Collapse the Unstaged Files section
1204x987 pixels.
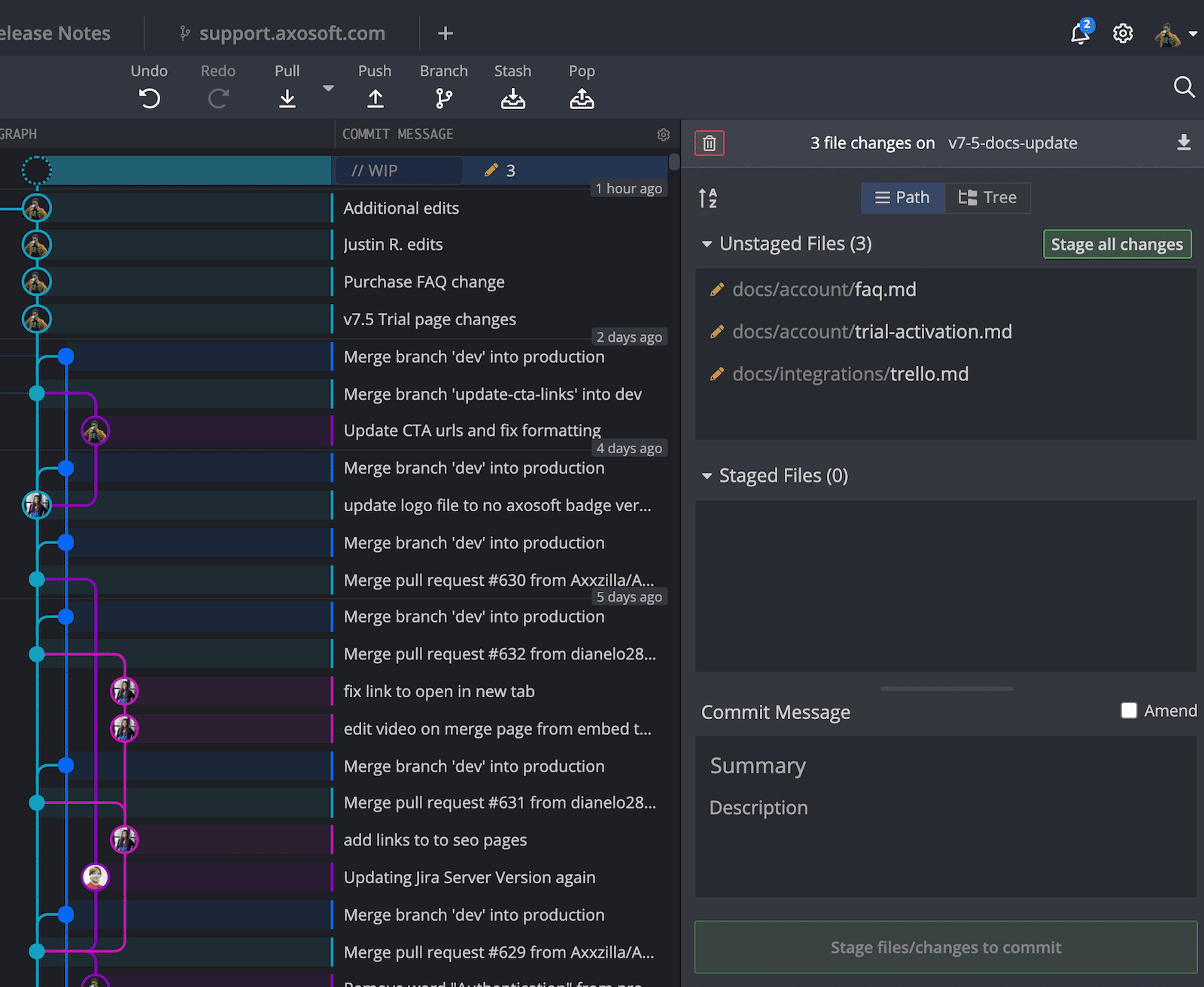707,244
